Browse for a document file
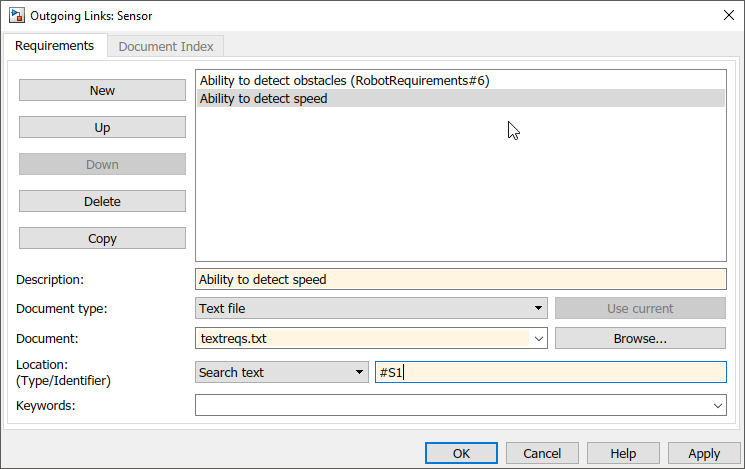The height and width of the screenshot is (469, 745). point(640,338)
